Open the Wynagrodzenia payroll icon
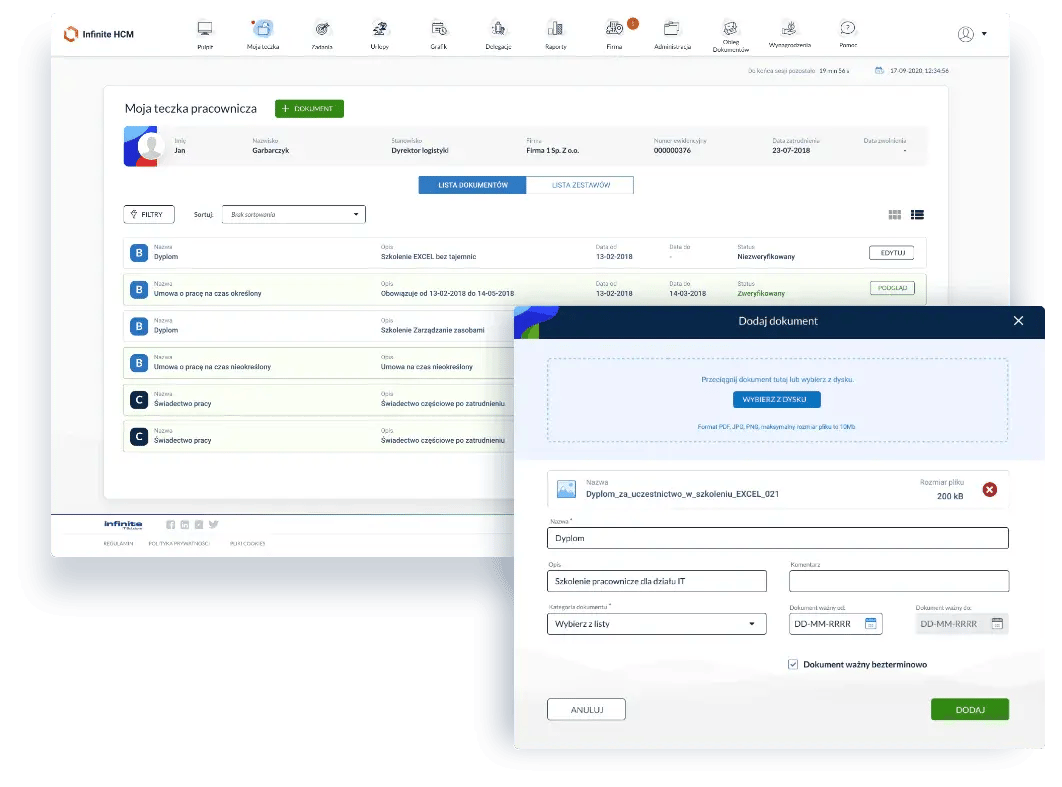This screenshot has height=787, width=1062. pyautogui.click(x=789, y=28)
